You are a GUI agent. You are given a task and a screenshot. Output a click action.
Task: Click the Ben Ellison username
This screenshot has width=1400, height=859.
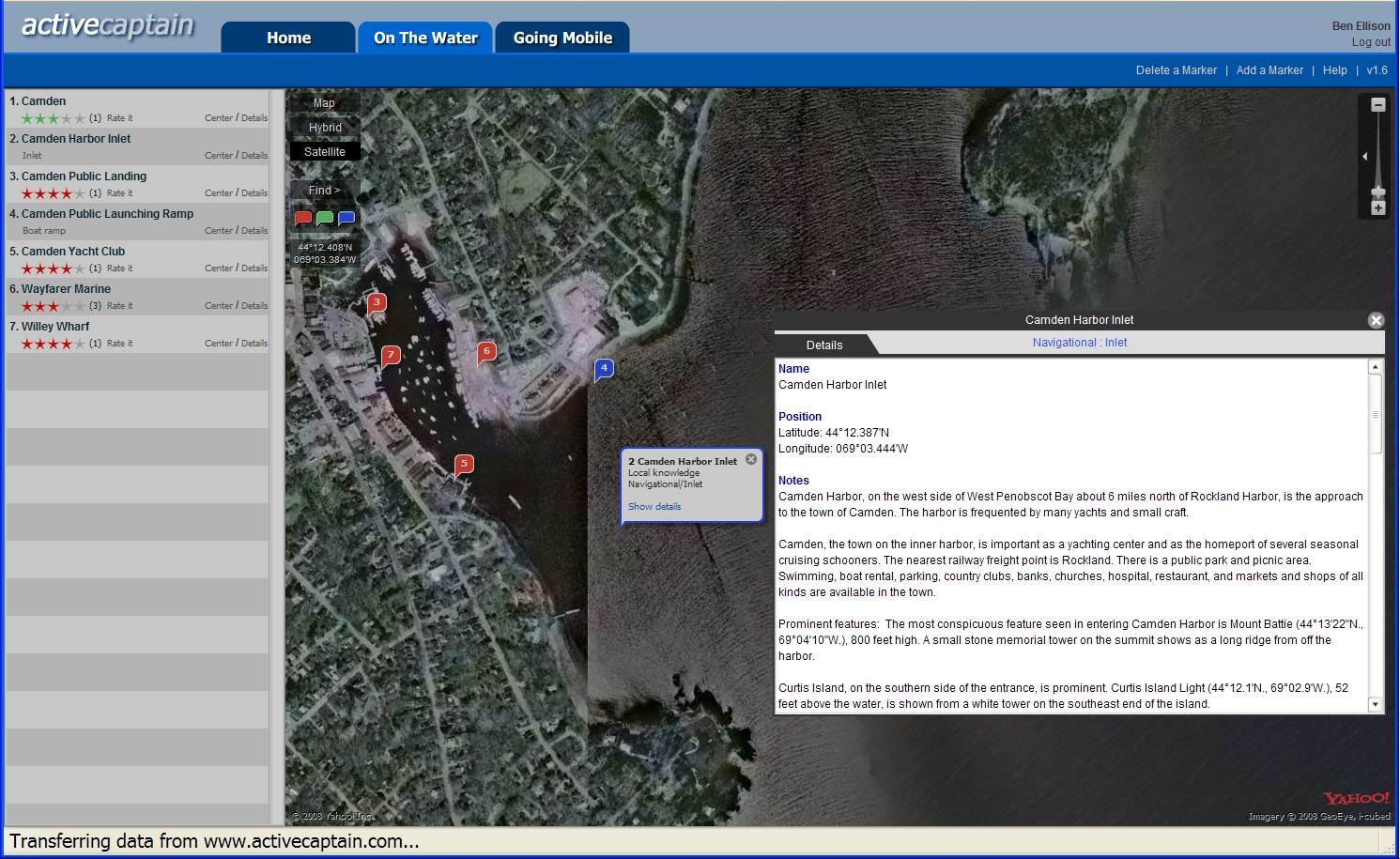click(x=1361, y=26)
